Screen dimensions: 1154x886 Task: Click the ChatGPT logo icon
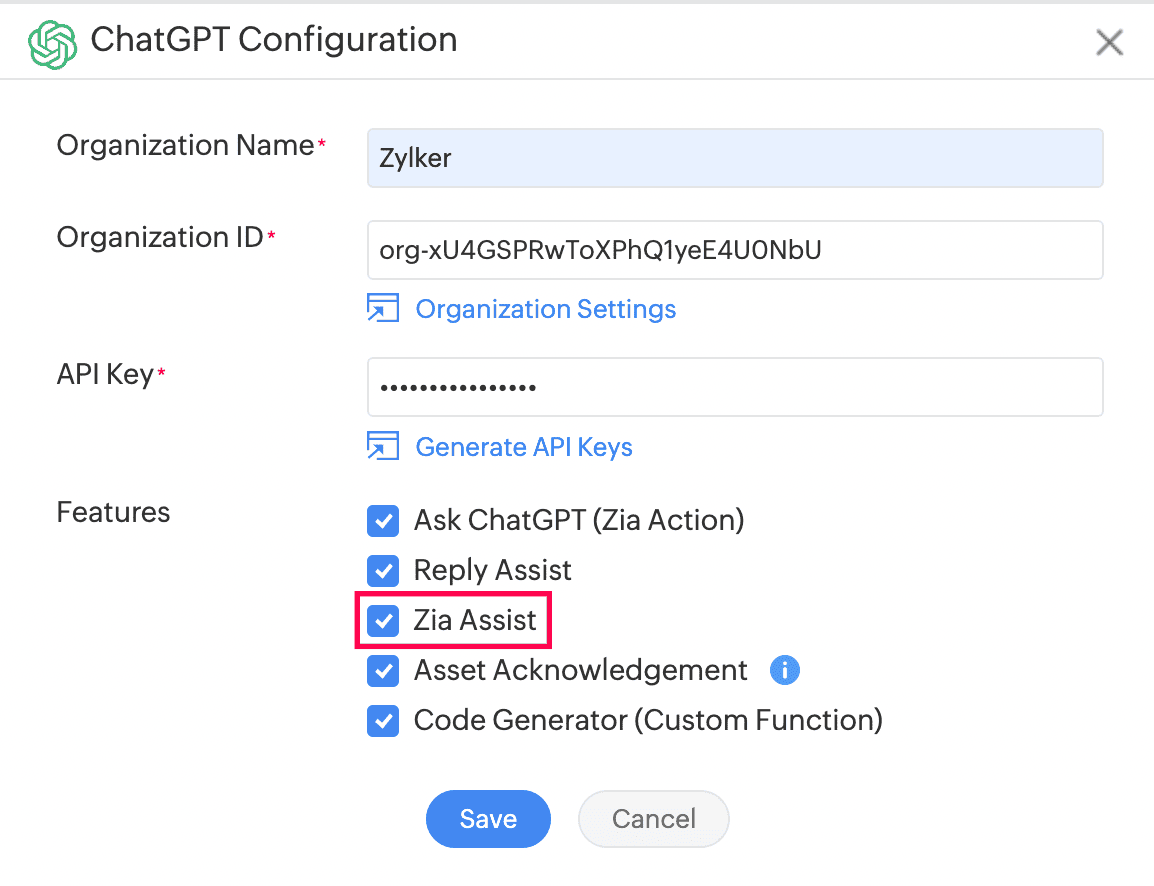point(53,43)
